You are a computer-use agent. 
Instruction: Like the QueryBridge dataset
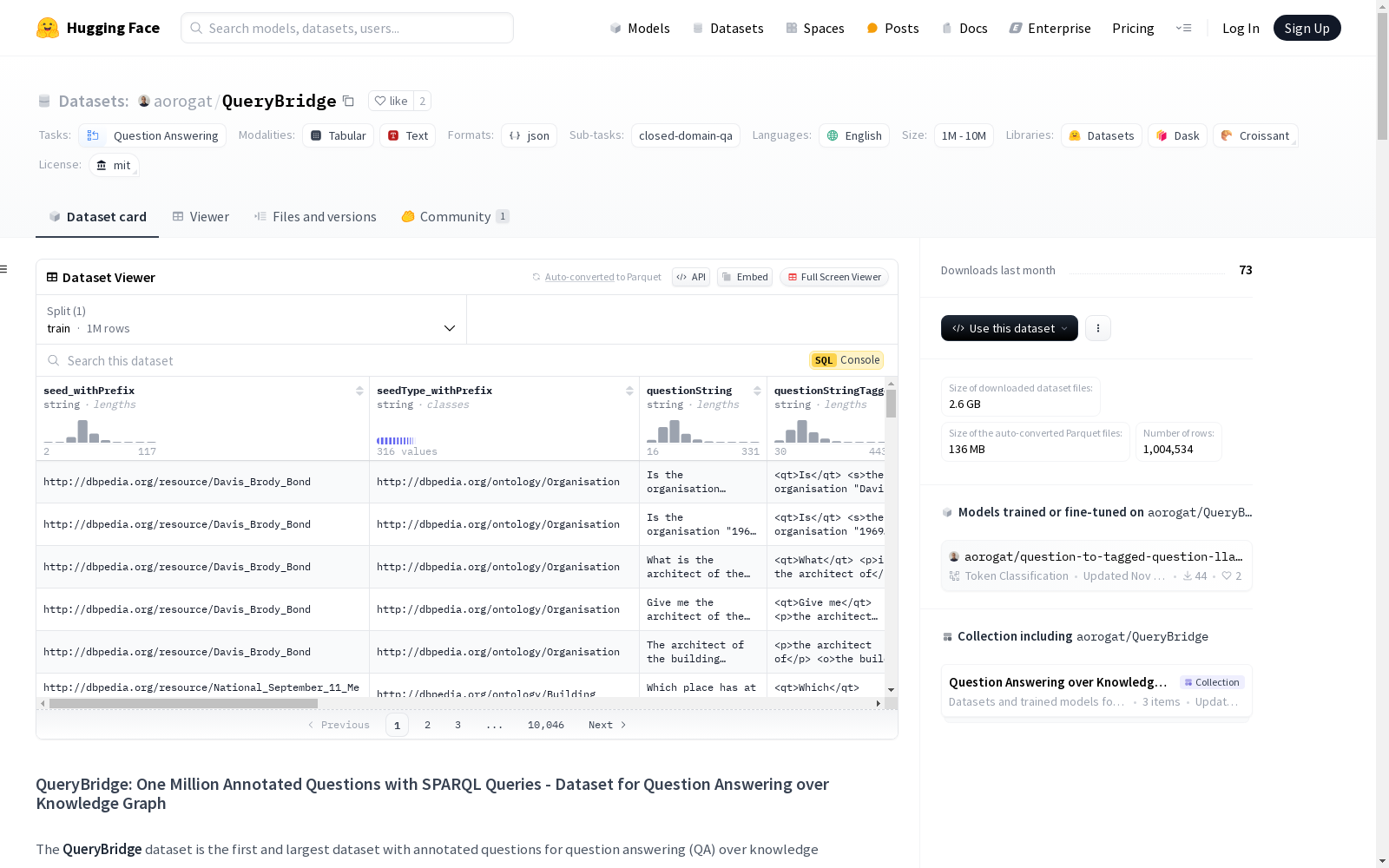point(391,102)
